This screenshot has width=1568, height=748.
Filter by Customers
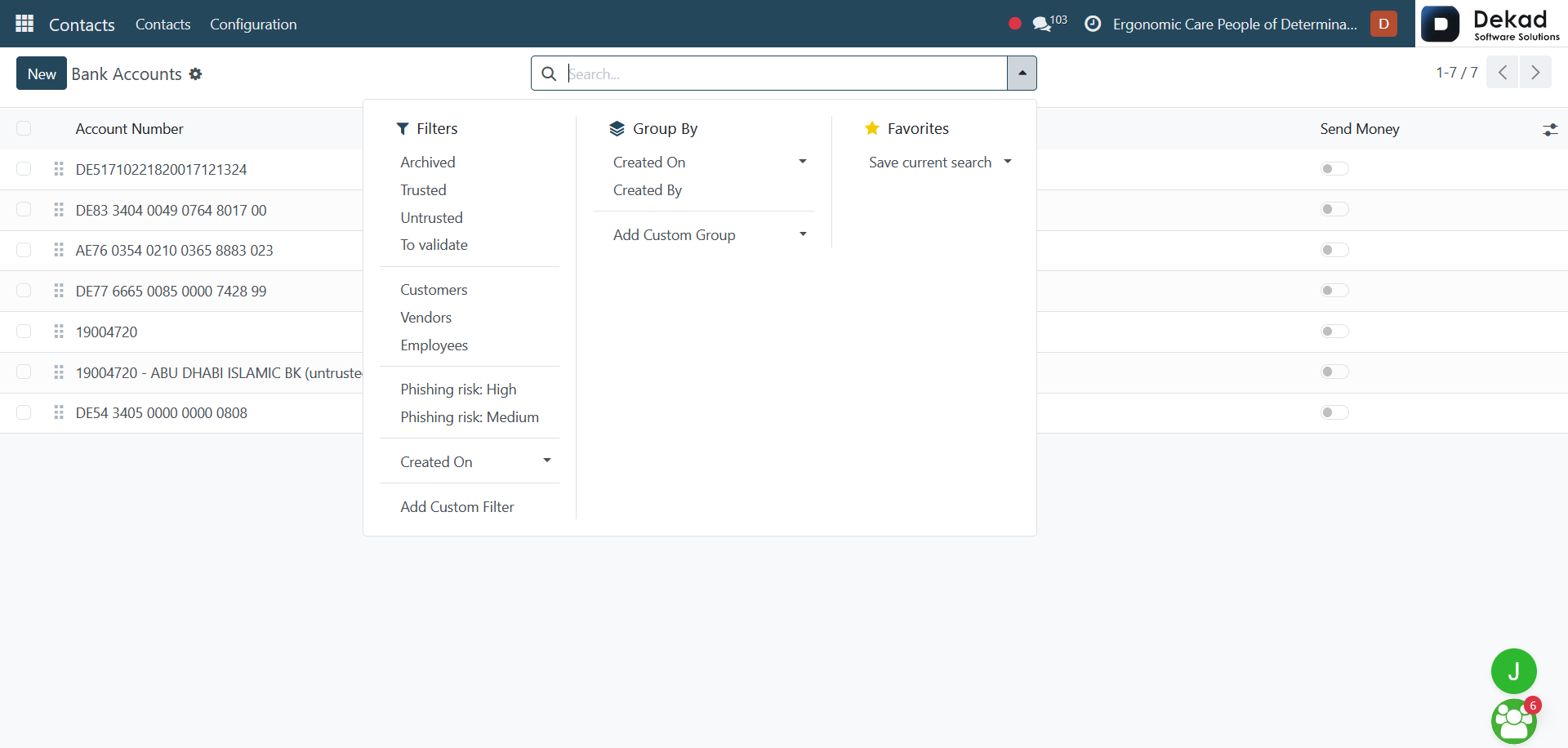434,290
